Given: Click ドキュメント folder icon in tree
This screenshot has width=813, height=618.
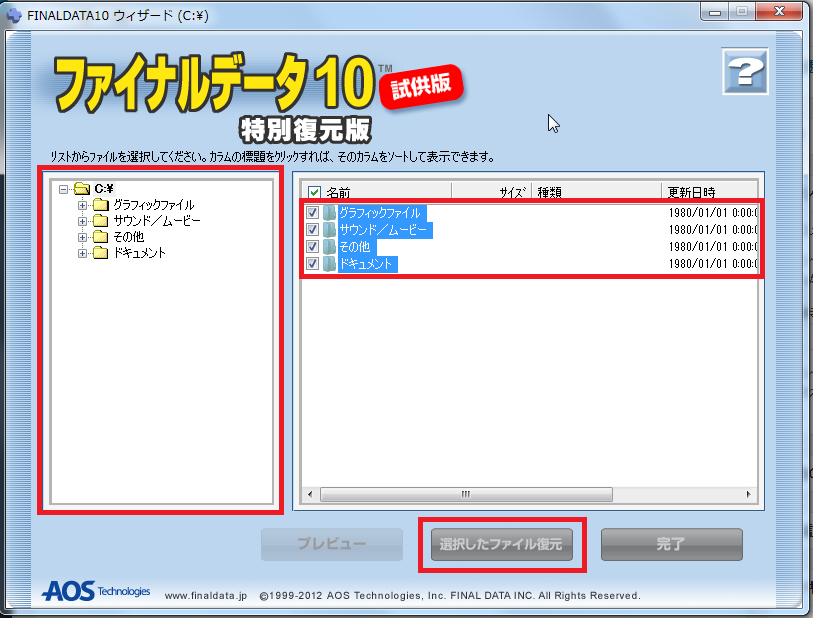Looking at the screenshot, I should 101,253.
